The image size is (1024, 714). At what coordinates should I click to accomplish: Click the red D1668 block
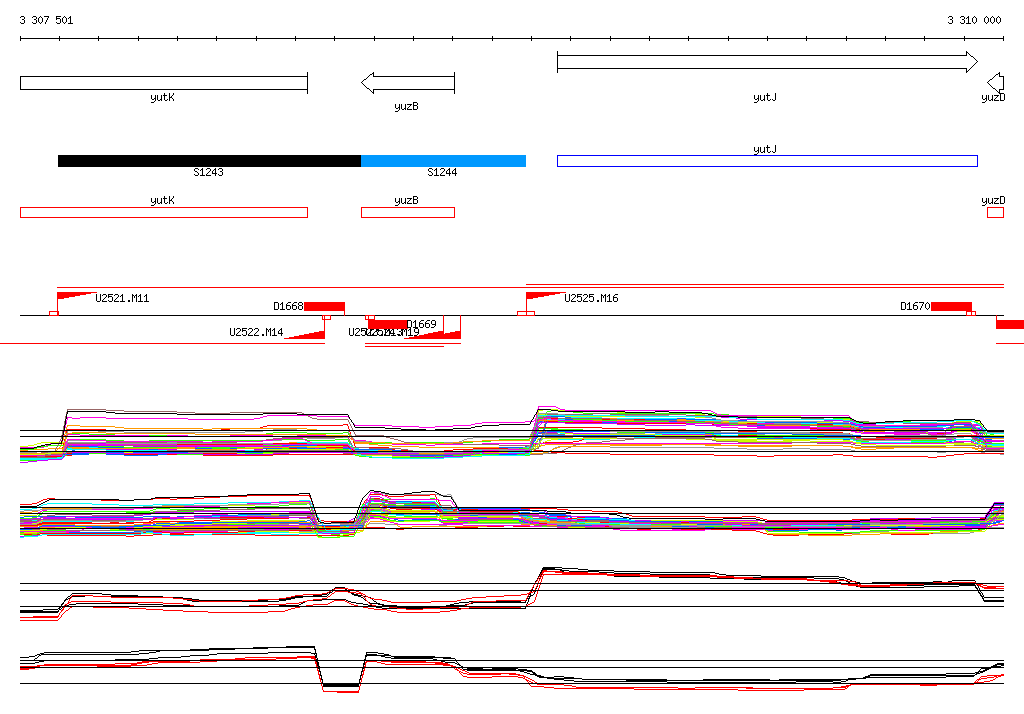click(x=324, y=307)
